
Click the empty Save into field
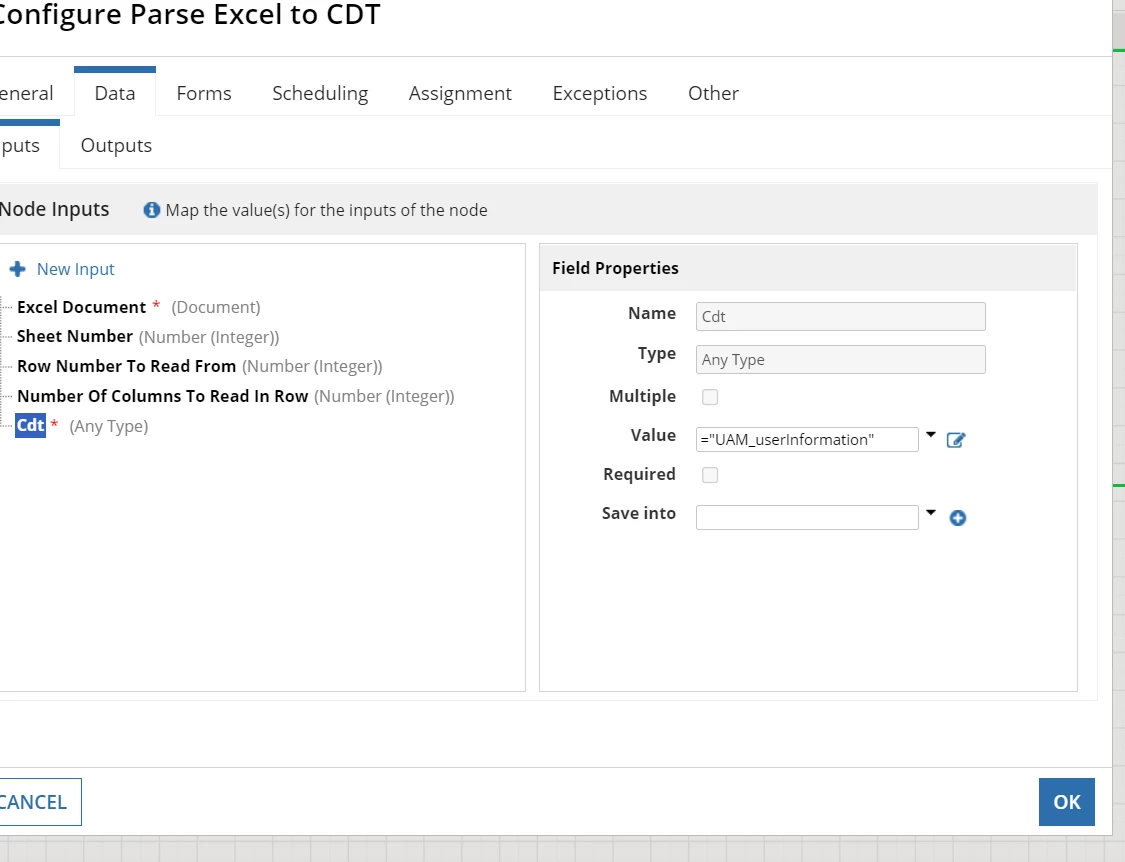[806, 517]
